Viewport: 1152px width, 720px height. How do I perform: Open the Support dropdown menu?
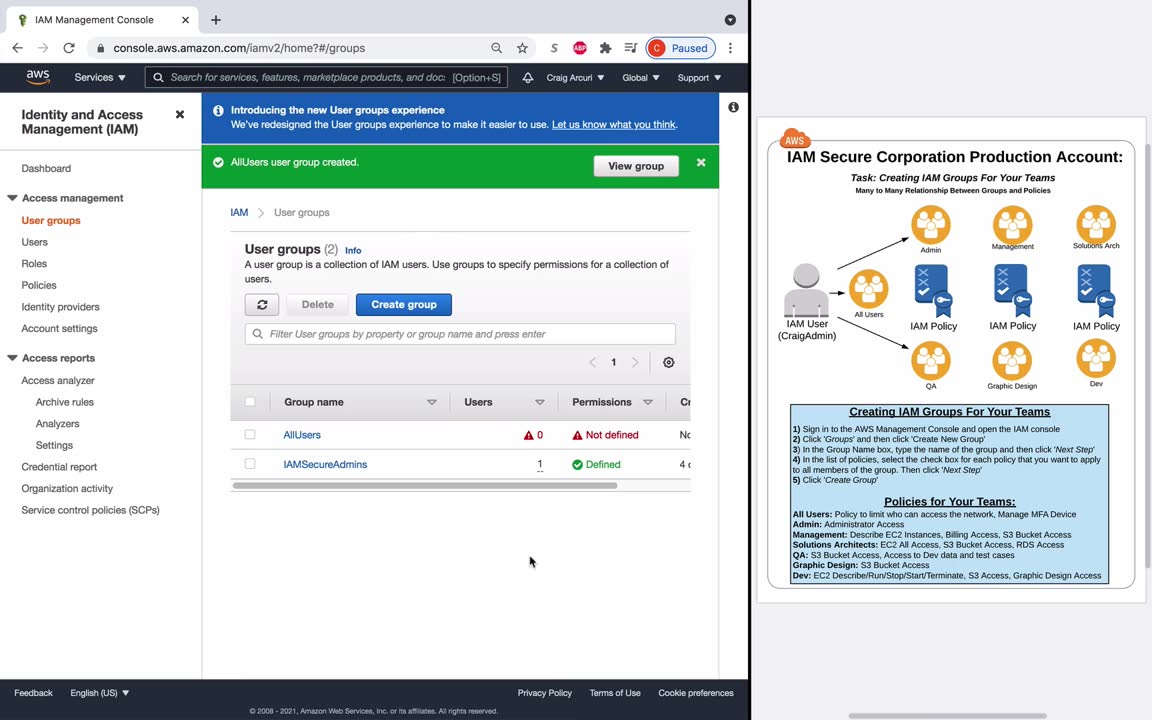(x=699, y=77)
